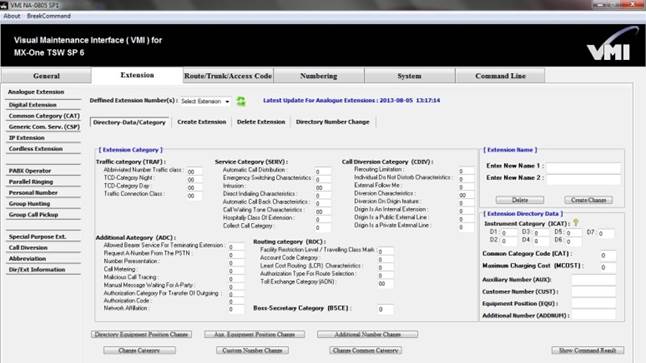Click the green refresh extensions icon
The image size is (646, 363).
click(x=241, y=101)
